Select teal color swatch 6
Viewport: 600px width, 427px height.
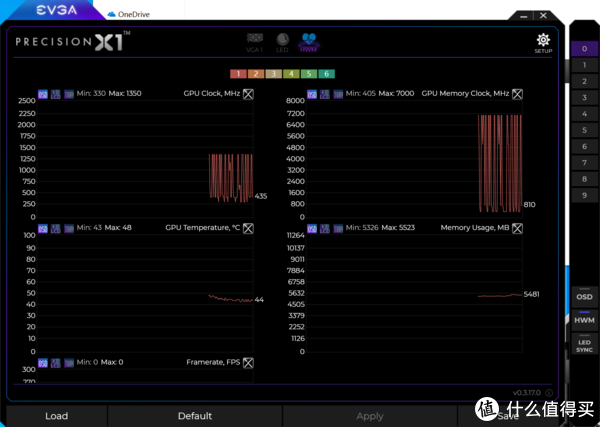326,74
